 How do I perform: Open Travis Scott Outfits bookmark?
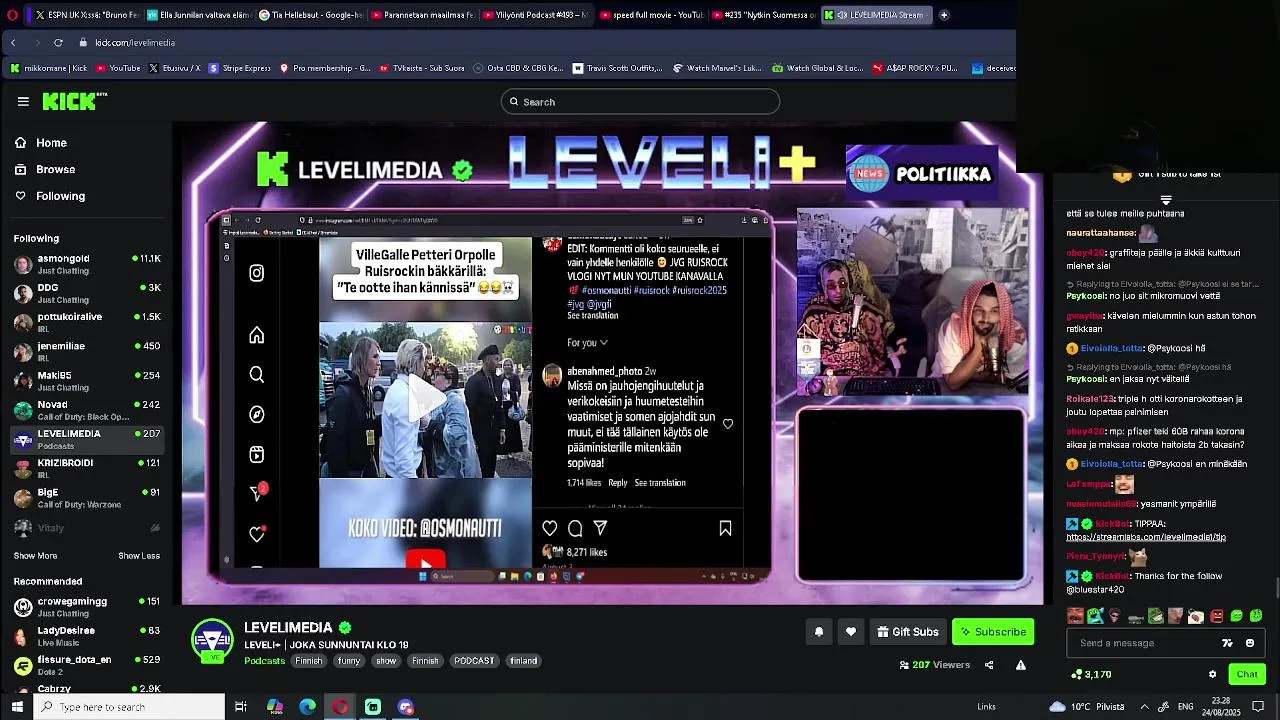[x=617, y=69]
